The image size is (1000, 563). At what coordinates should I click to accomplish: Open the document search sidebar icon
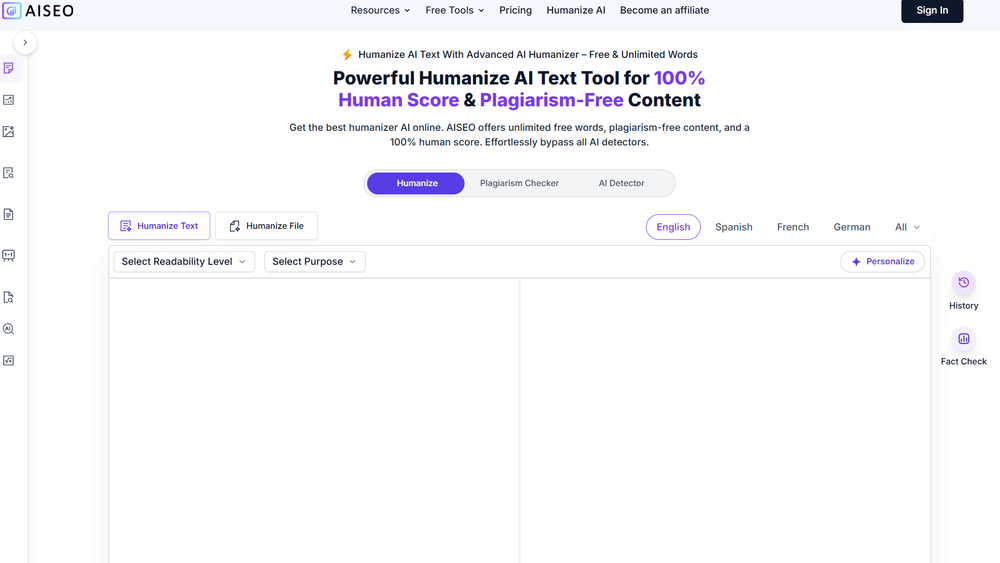9,173
